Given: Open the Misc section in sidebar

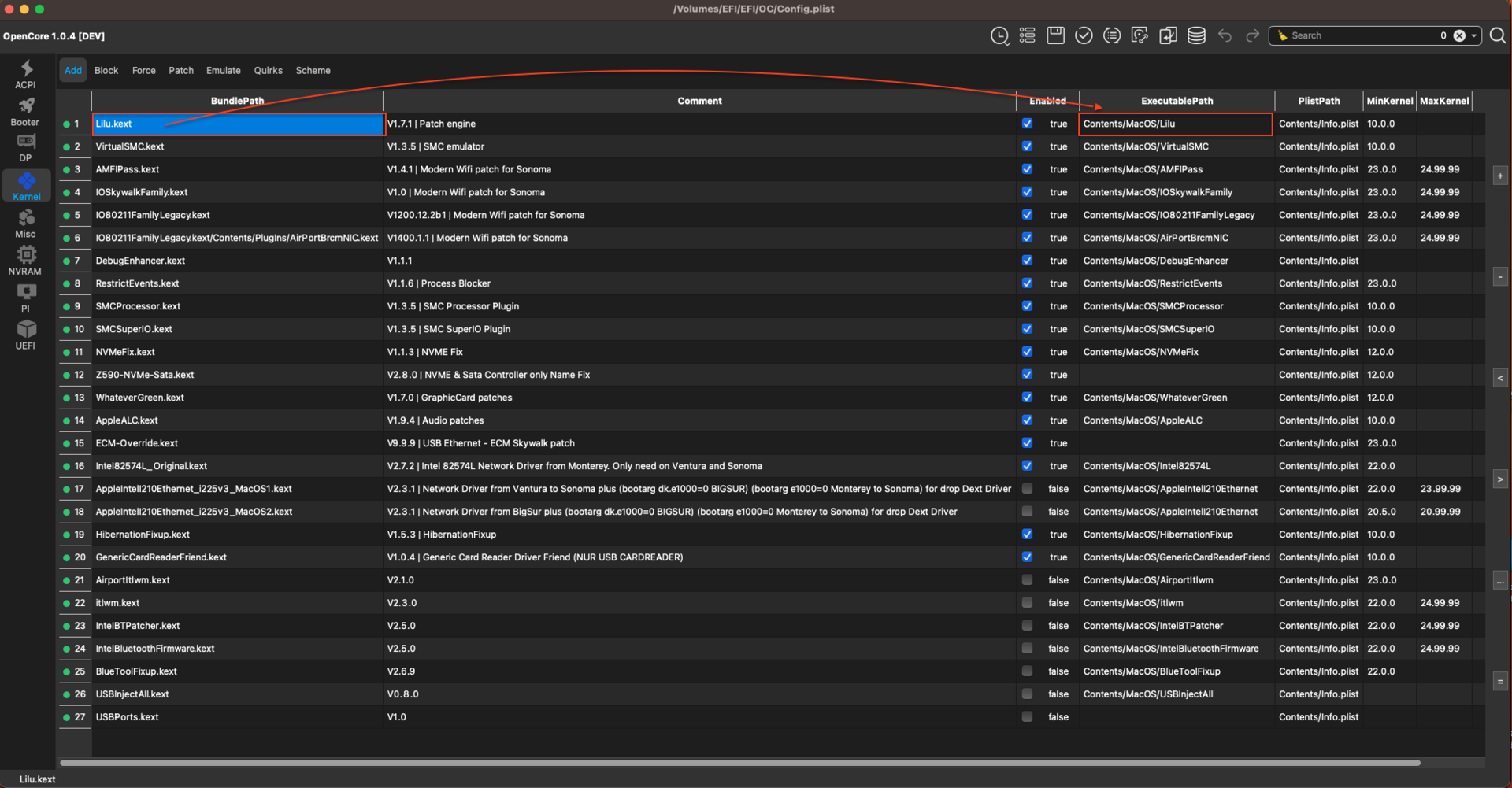Looking at the screenshot, I should [x=25, y=224].
